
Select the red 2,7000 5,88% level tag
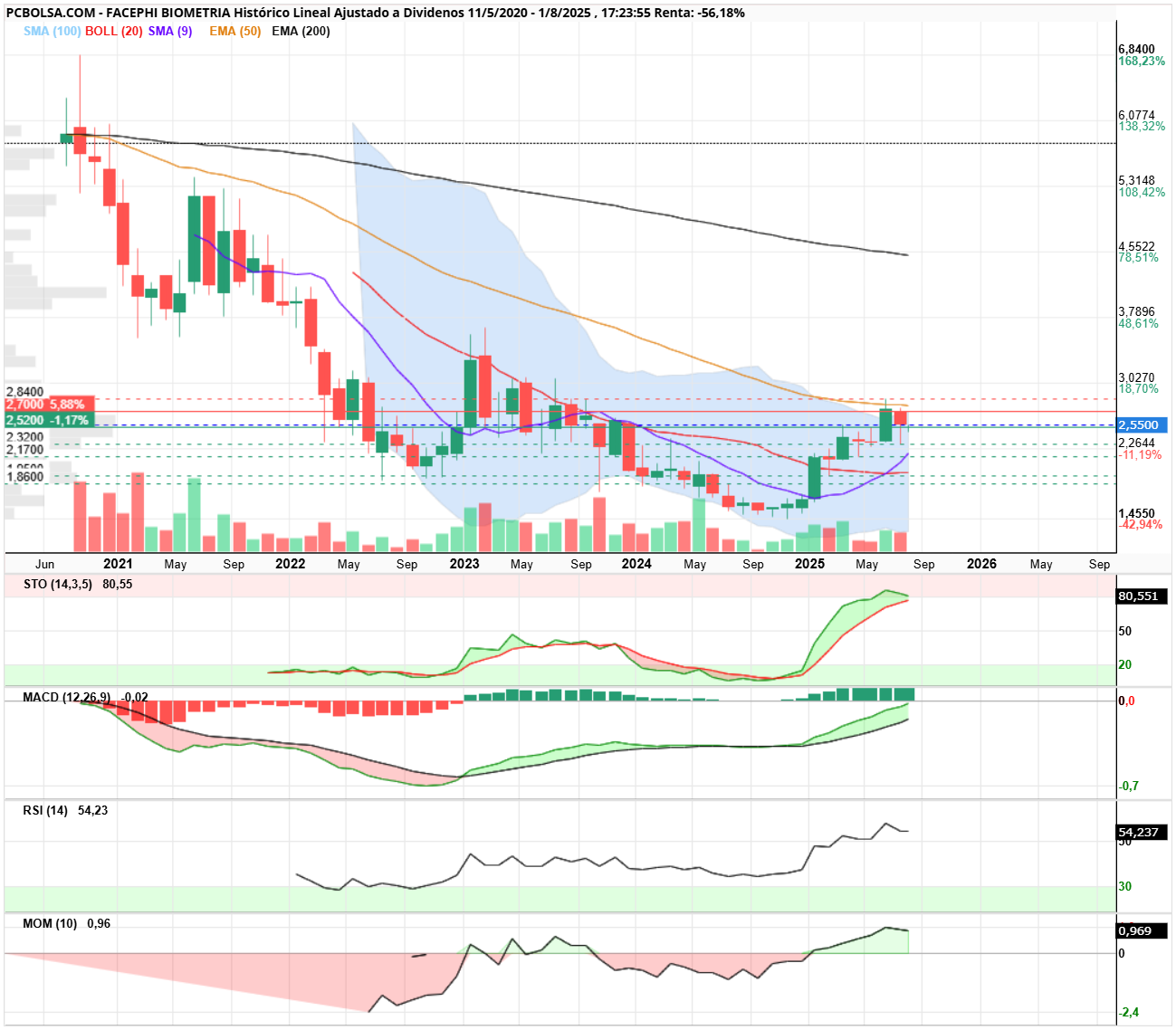tap(48, 405)
